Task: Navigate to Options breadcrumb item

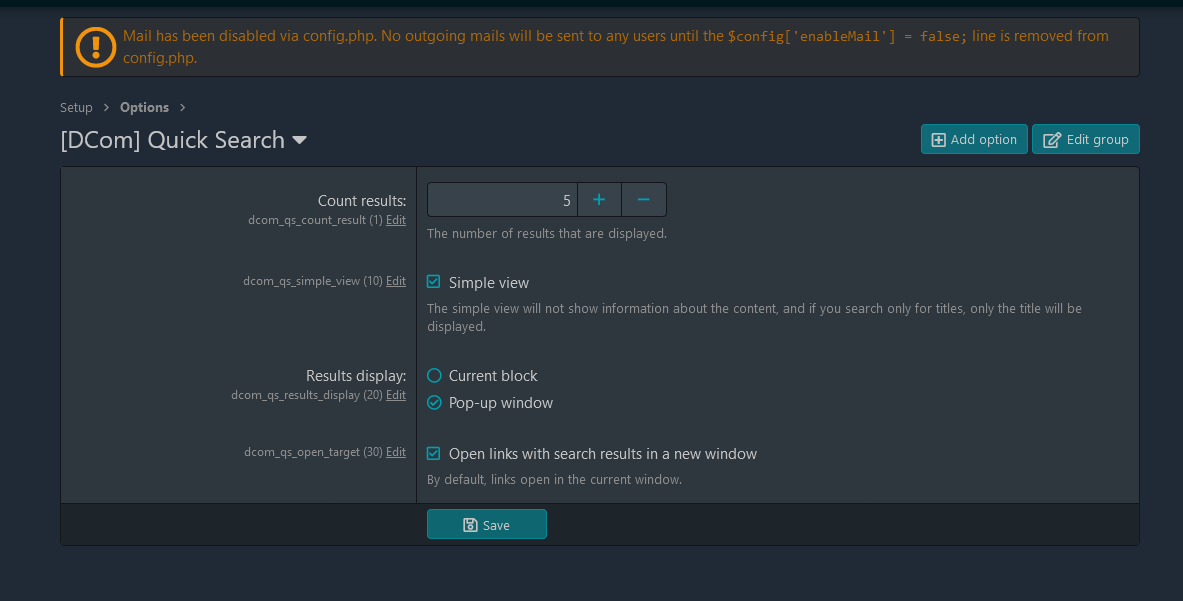Action: coord(144,108)
